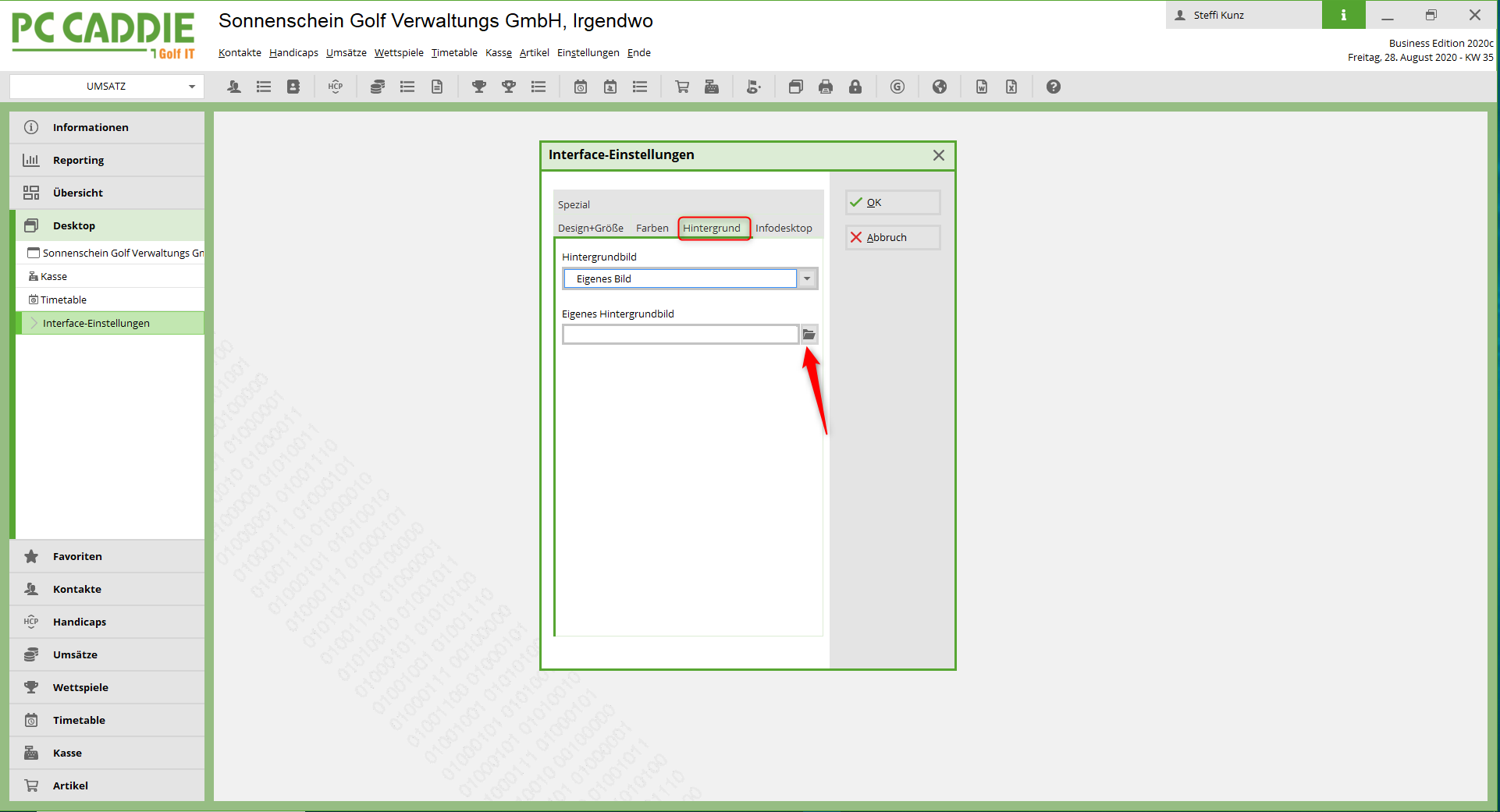Click the Eigenes Hintergrundbild text field
The height and width of the screenshot is (812, 1500).
(x=680, y=335)
